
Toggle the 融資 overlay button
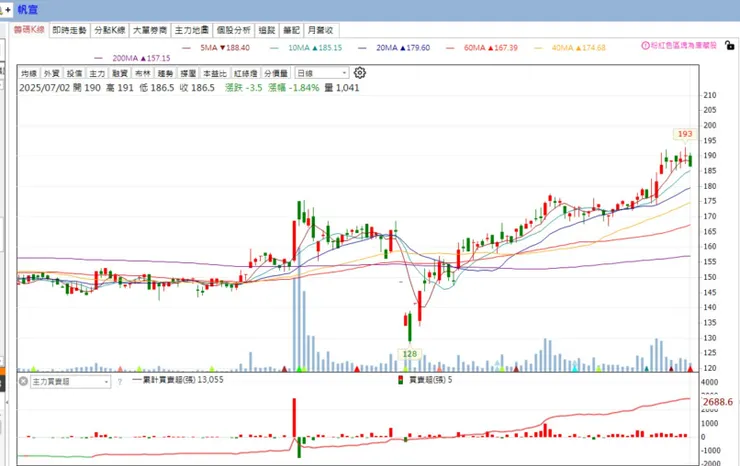tap(119, 73)
